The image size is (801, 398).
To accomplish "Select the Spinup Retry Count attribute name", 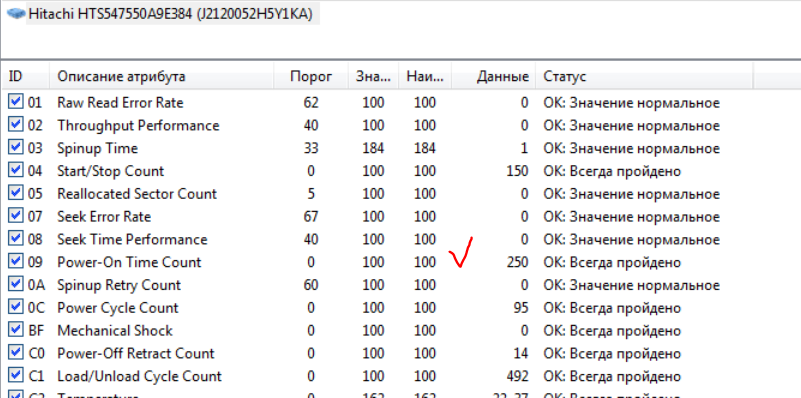I will coord(119,285).
